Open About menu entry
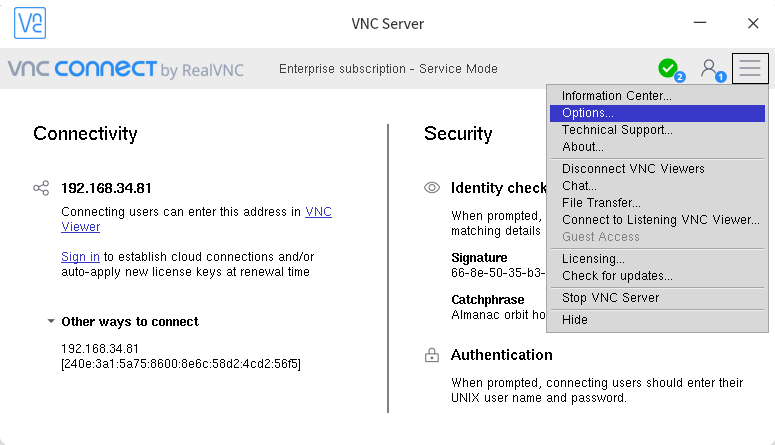Viewport: 775px width, 445px height. [582, 147]
